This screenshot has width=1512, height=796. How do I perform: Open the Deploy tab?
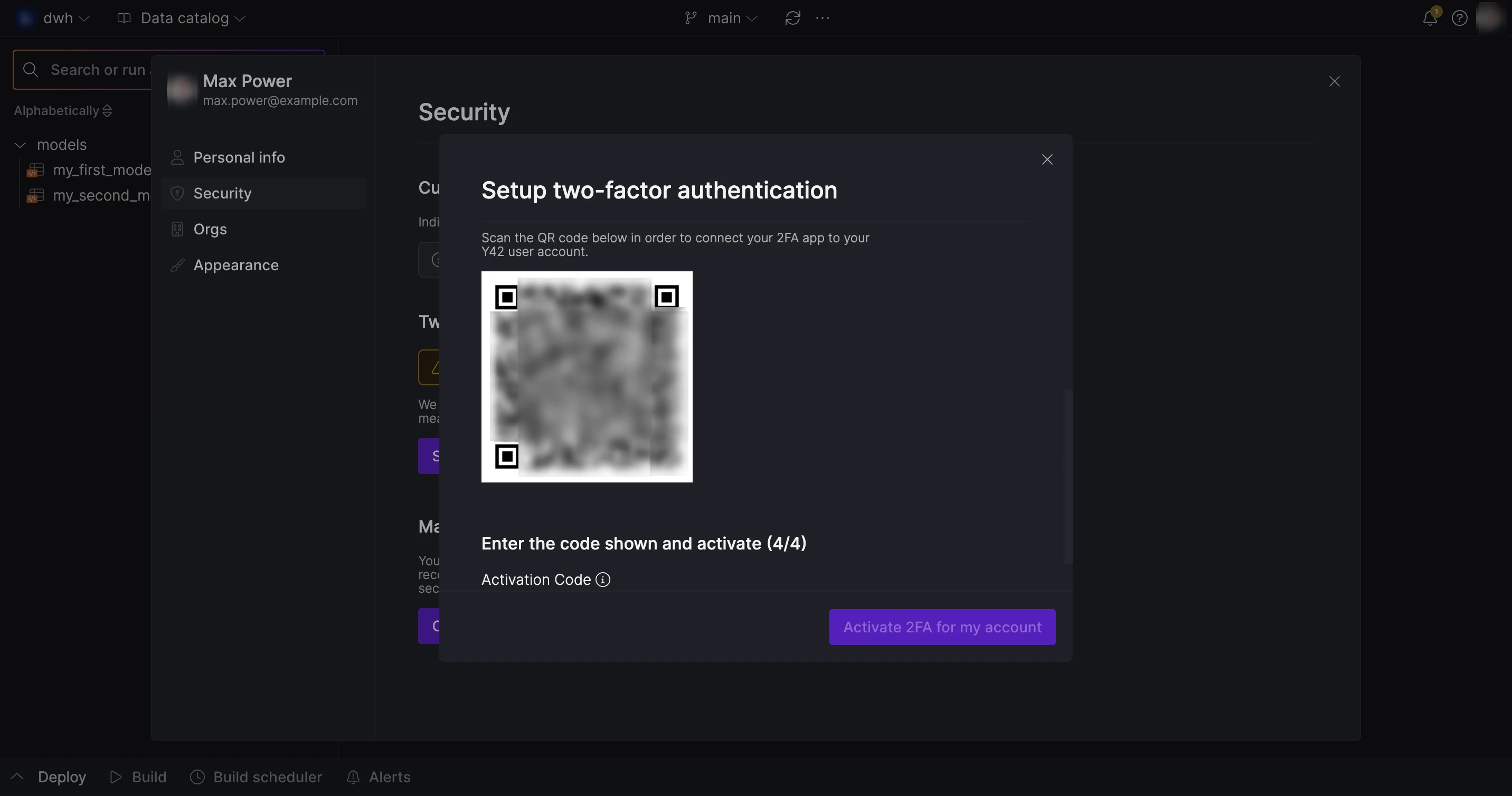tap(62, 777)
